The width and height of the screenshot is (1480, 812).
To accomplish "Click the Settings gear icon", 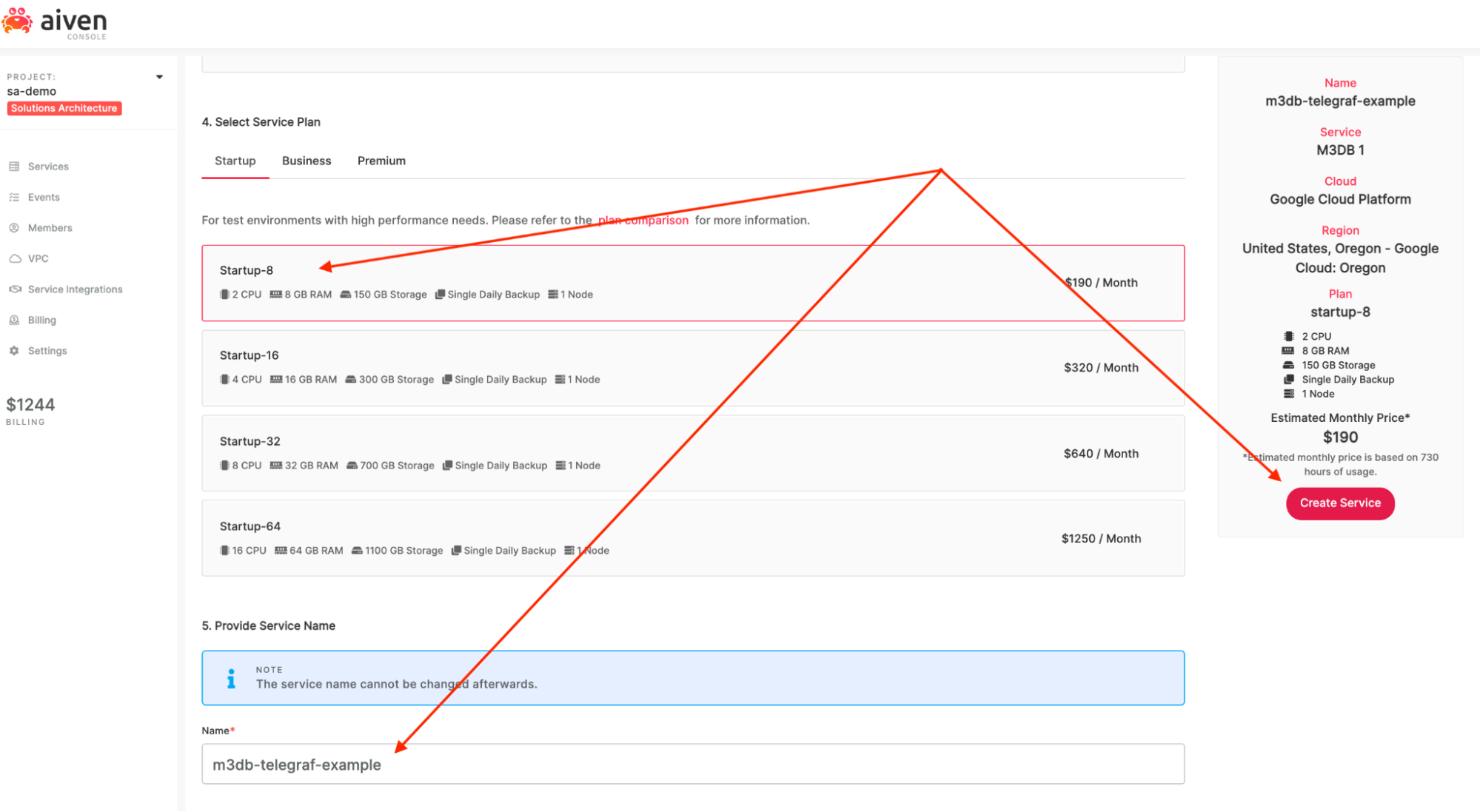I will 14,351.
